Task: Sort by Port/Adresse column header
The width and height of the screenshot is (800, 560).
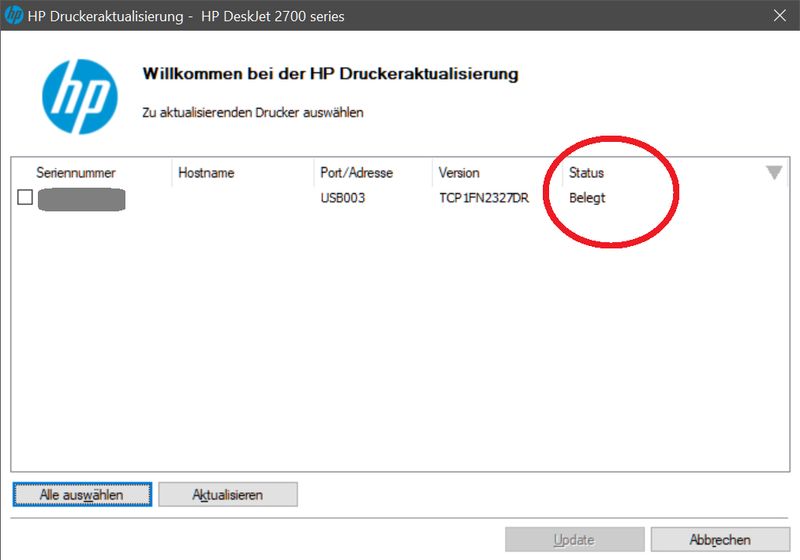Action: tap(357, 173)
